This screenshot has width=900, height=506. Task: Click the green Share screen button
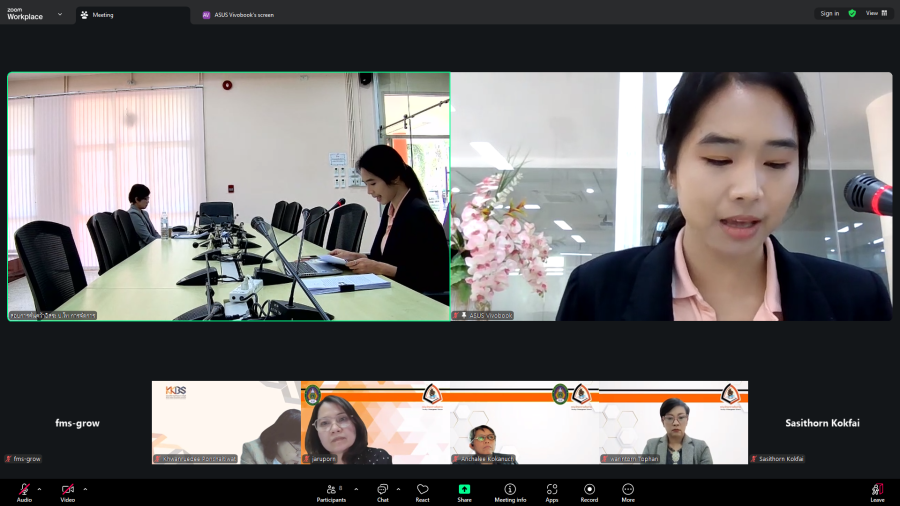tap(464, 491)
